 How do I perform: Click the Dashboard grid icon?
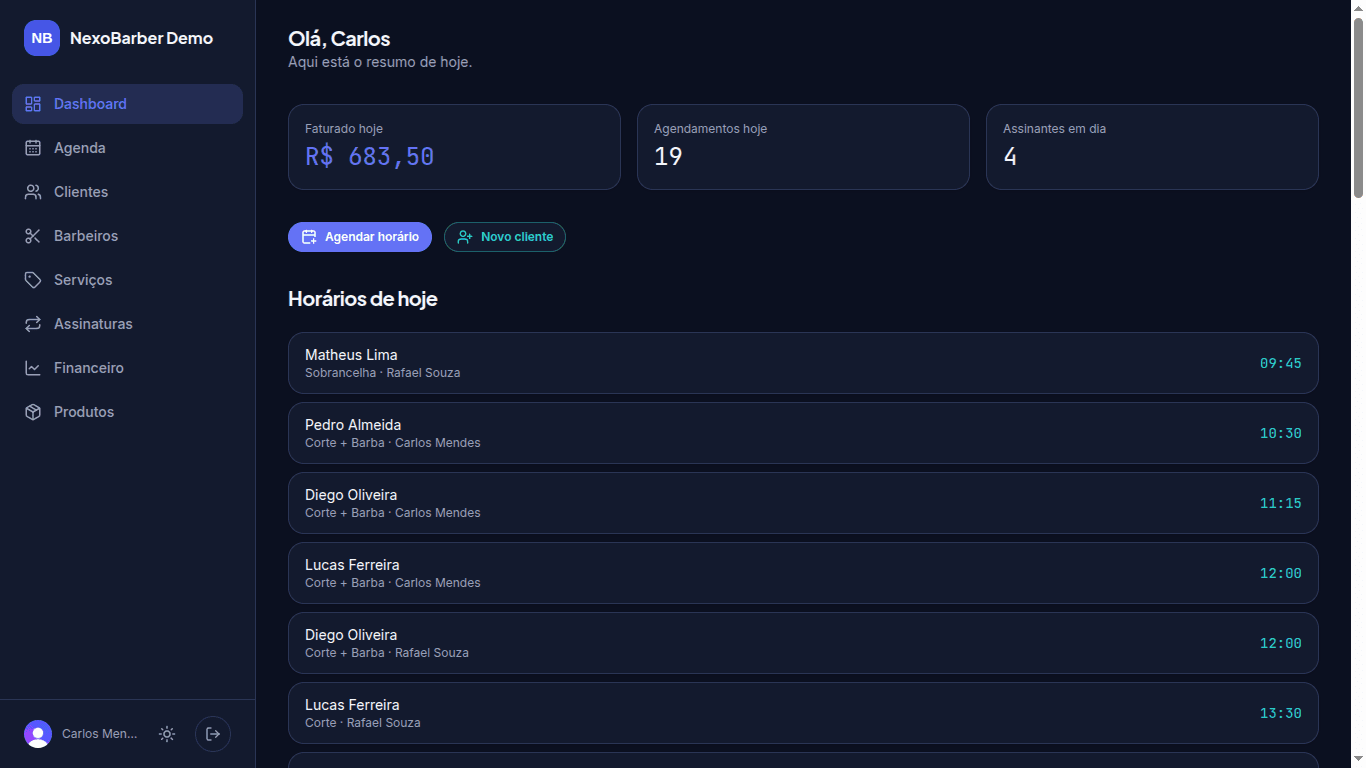(x=33, y=104)
